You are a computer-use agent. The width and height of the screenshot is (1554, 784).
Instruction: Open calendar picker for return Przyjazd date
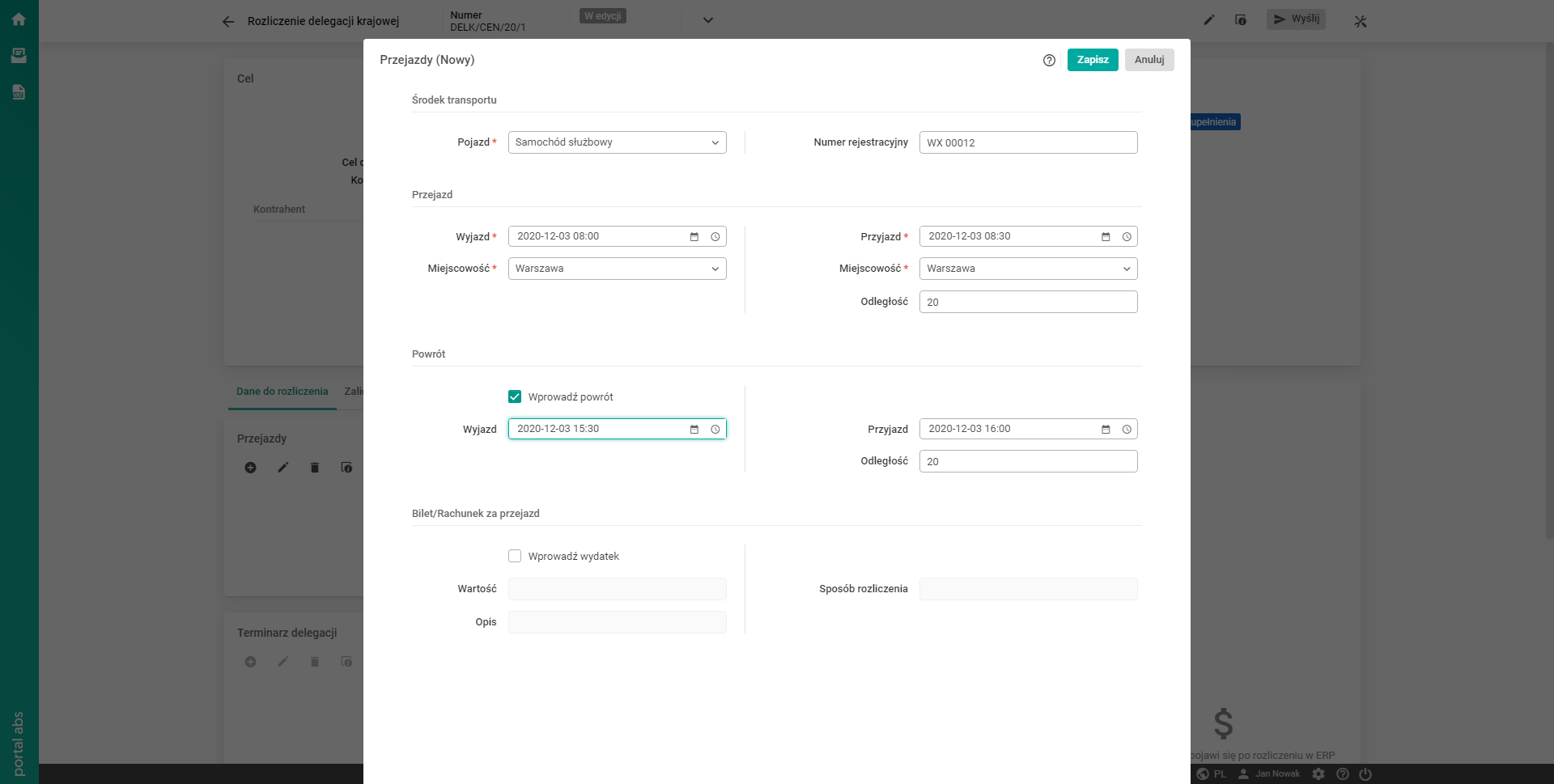point(1106,430)
